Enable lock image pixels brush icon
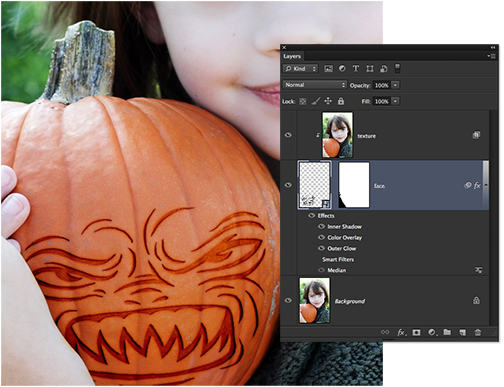 315,101
